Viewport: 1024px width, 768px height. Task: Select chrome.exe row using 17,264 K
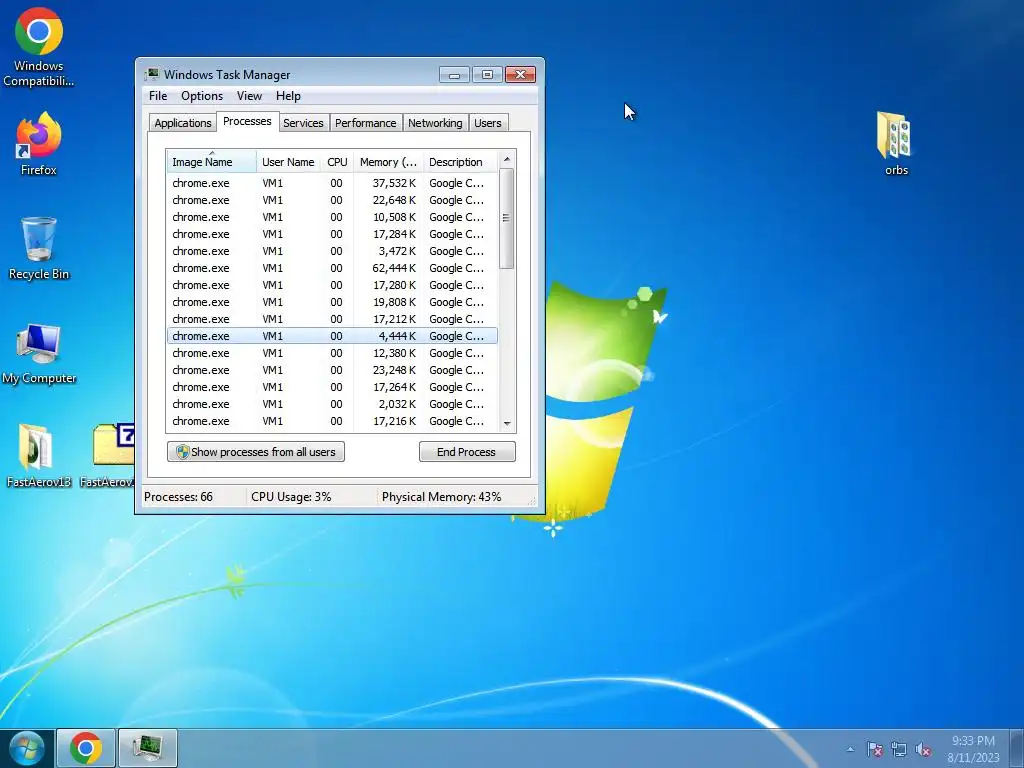(x=332, y=387)
